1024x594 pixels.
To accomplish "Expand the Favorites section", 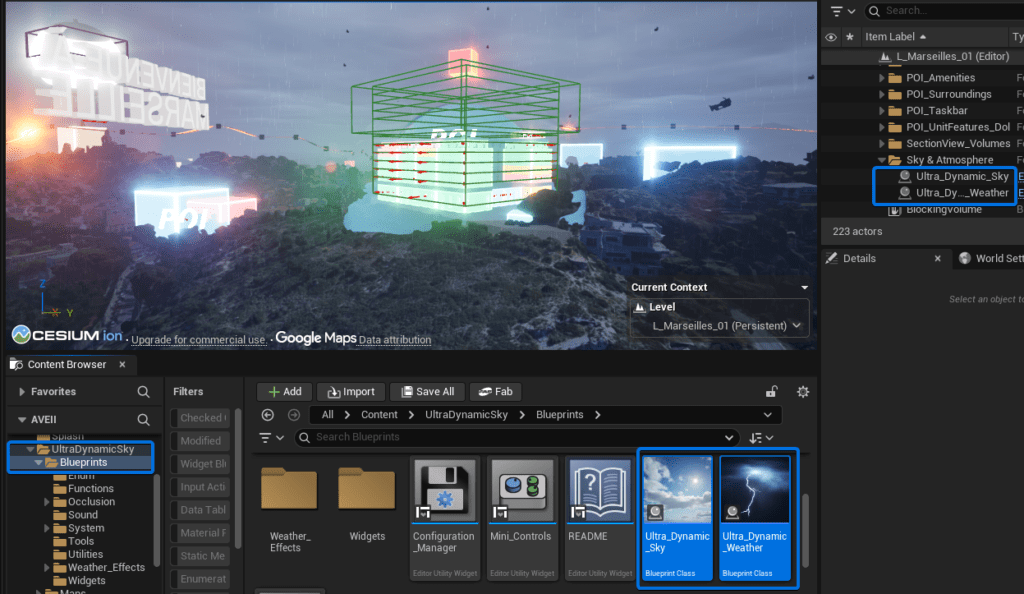I will [x=22, y=392].
